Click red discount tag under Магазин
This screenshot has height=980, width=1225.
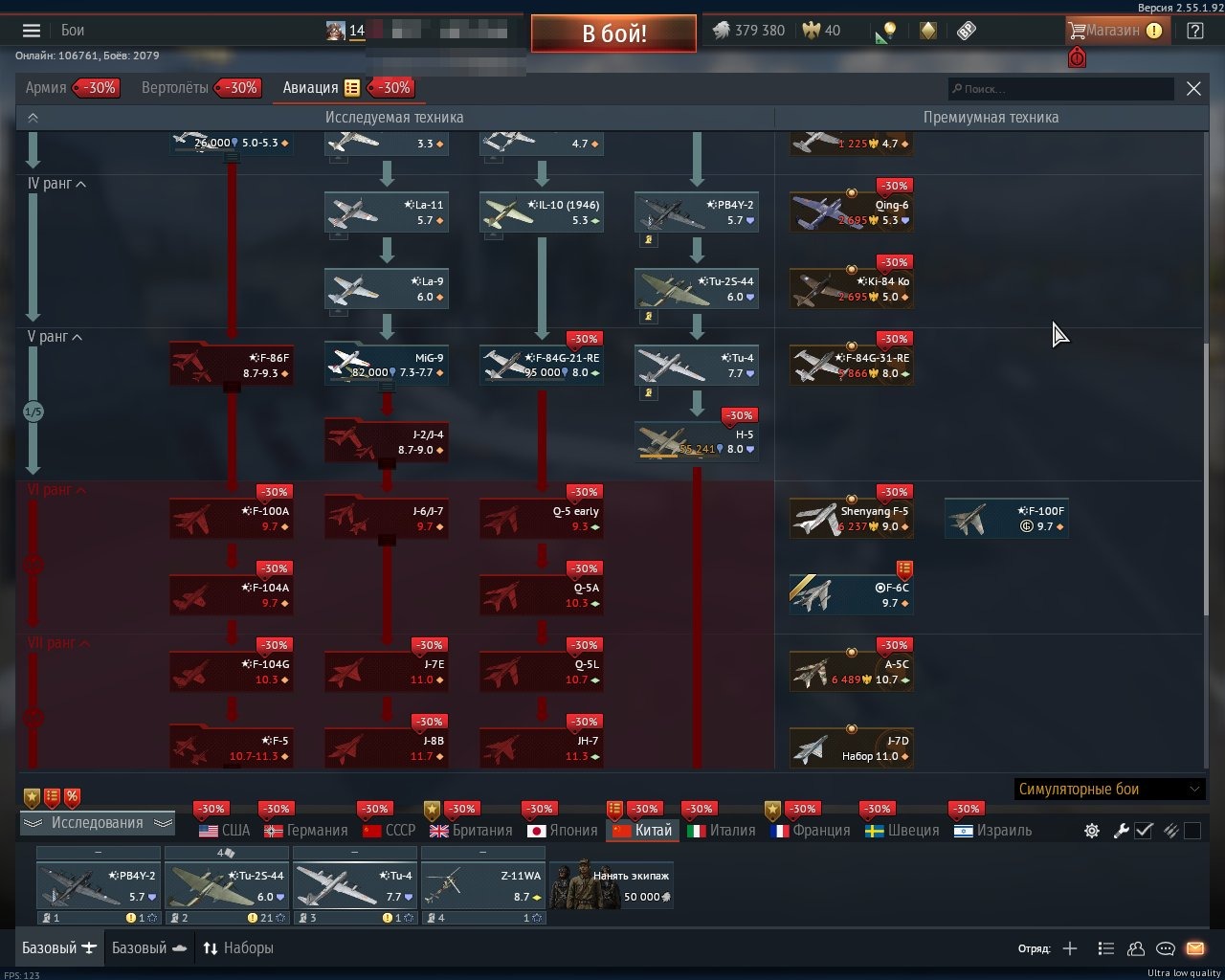pyautogui.click(x=1078, y=57)
